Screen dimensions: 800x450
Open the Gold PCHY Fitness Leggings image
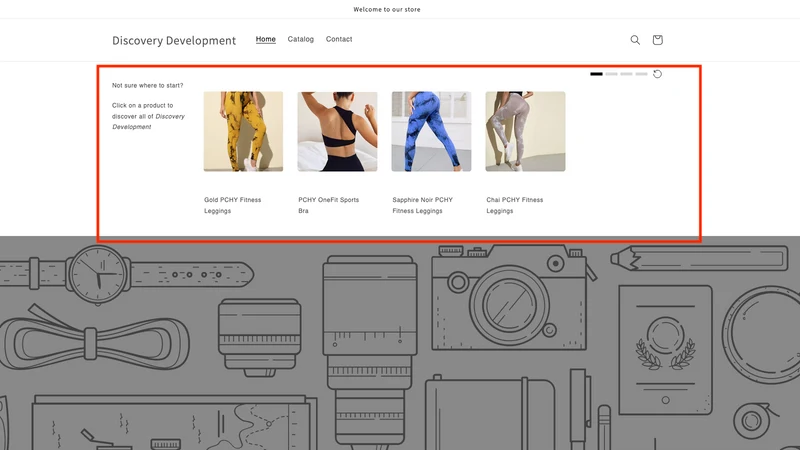point(243,132)
